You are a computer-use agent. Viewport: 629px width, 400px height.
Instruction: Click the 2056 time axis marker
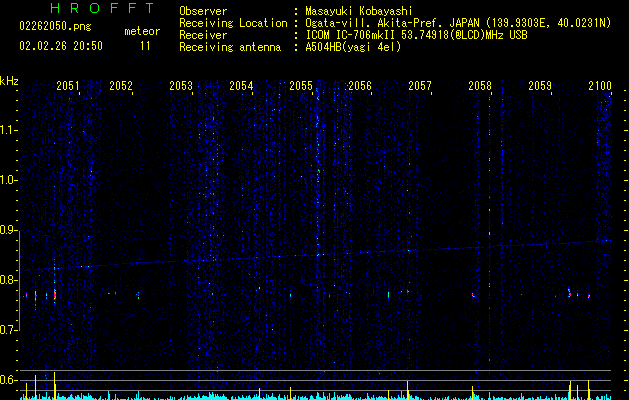(x=360, y=86)
